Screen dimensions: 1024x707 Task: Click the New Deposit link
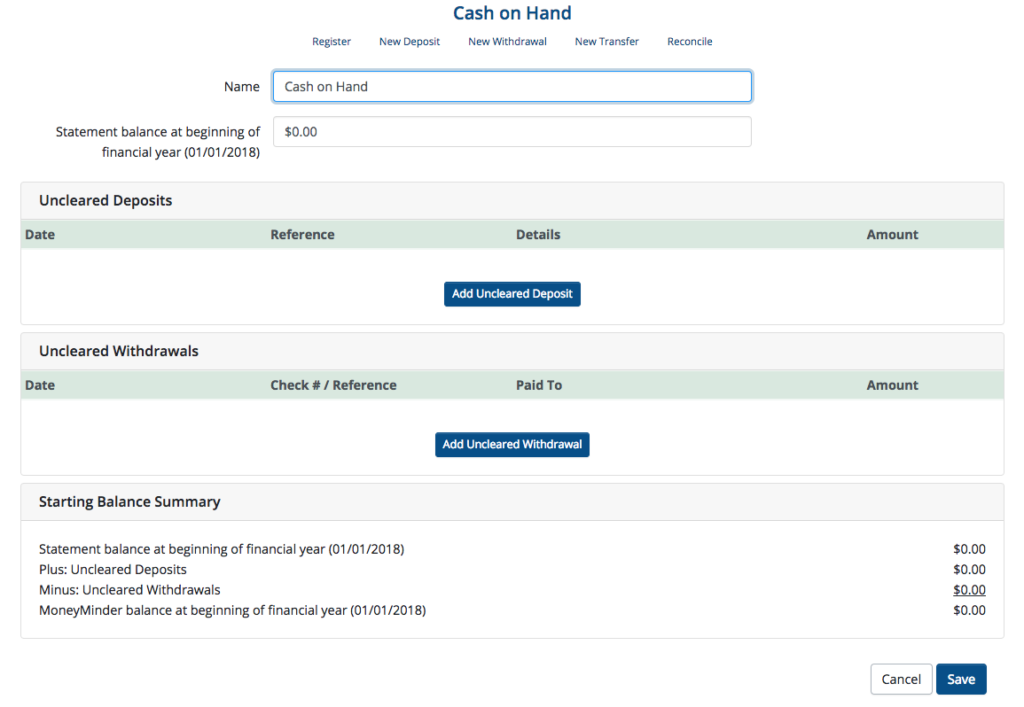point(409,42)
